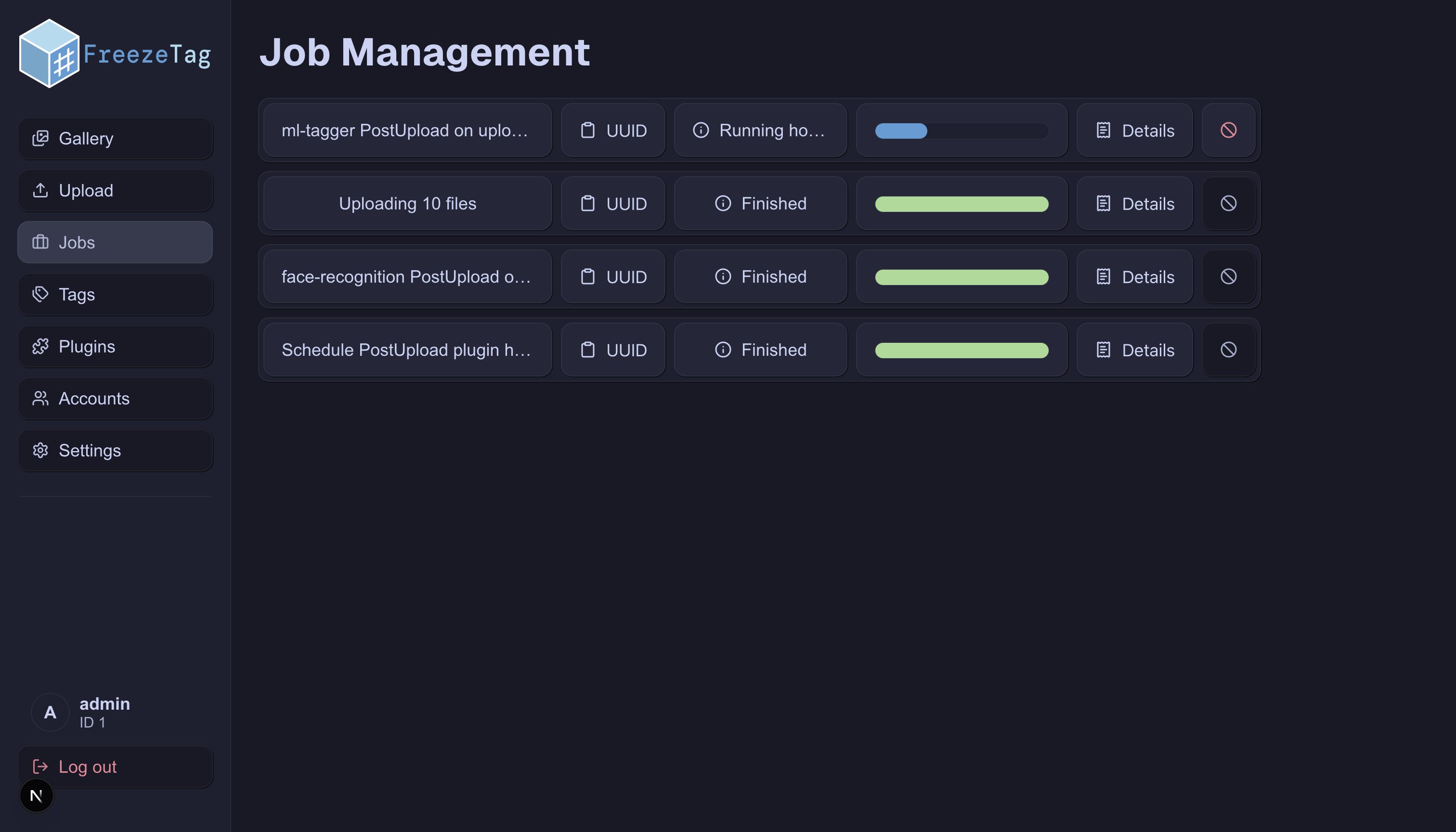
Task: Click Log out in the sidebar
Action: (x=87, y=767)
